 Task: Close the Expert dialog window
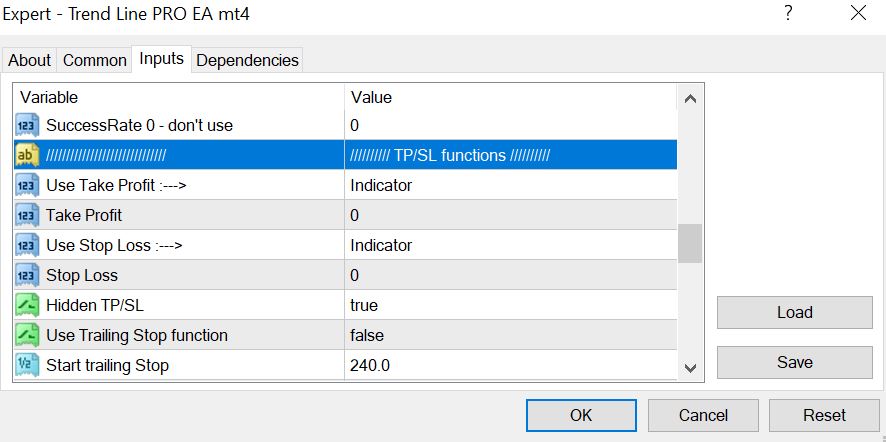(x=858, y=14)
